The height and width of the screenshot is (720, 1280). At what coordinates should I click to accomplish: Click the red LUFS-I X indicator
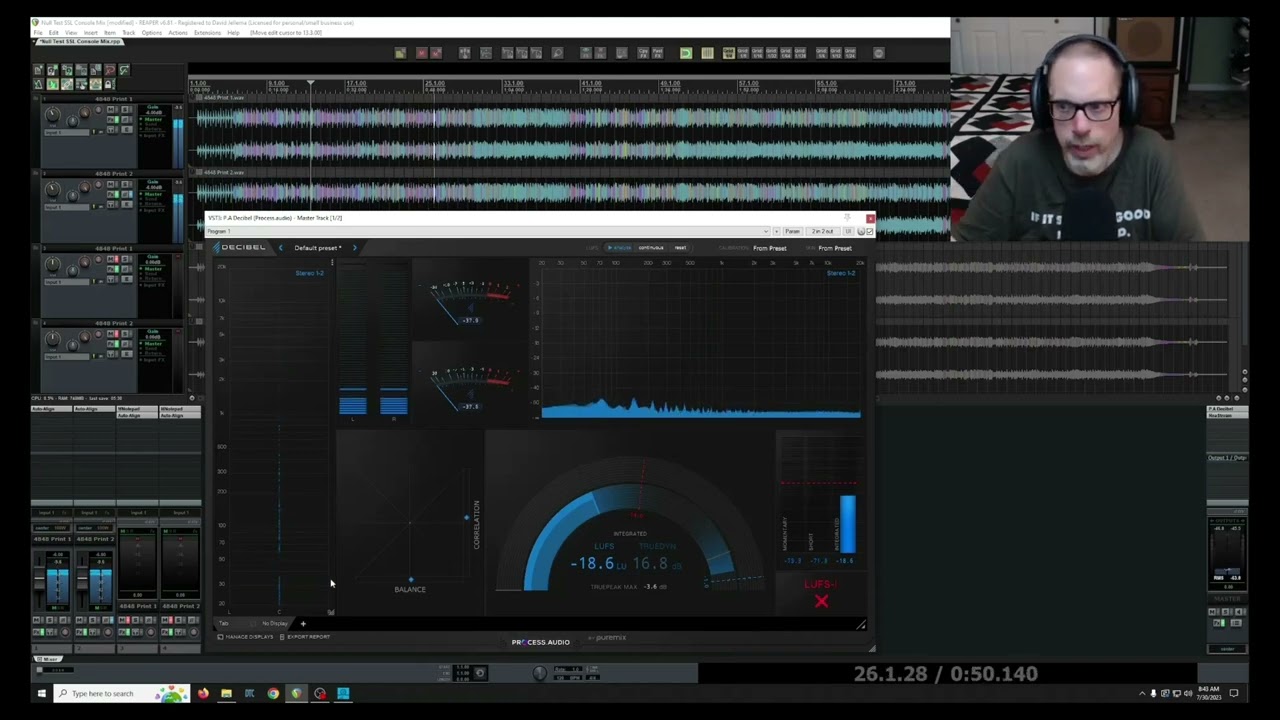(x=821, y=601)
